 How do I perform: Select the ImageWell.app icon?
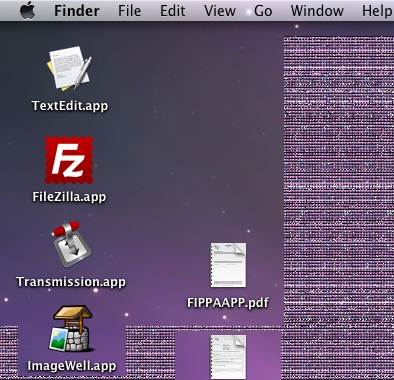72,329
